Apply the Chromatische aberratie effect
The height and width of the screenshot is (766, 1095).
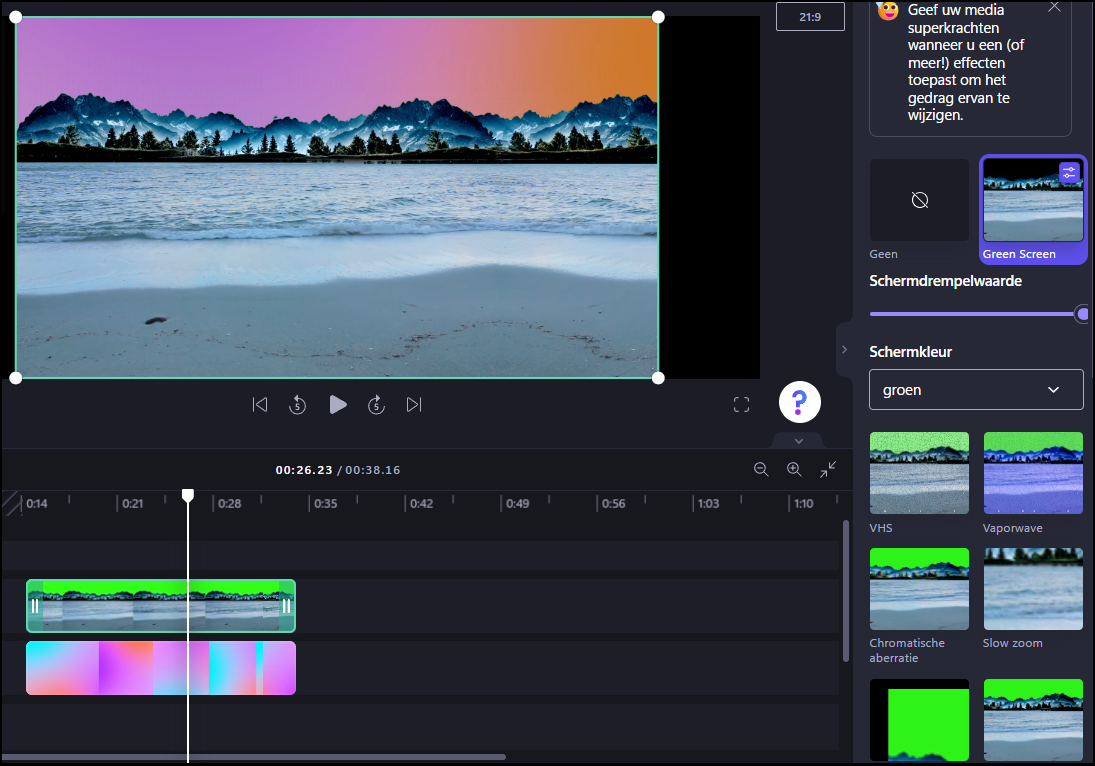(919, 589)
